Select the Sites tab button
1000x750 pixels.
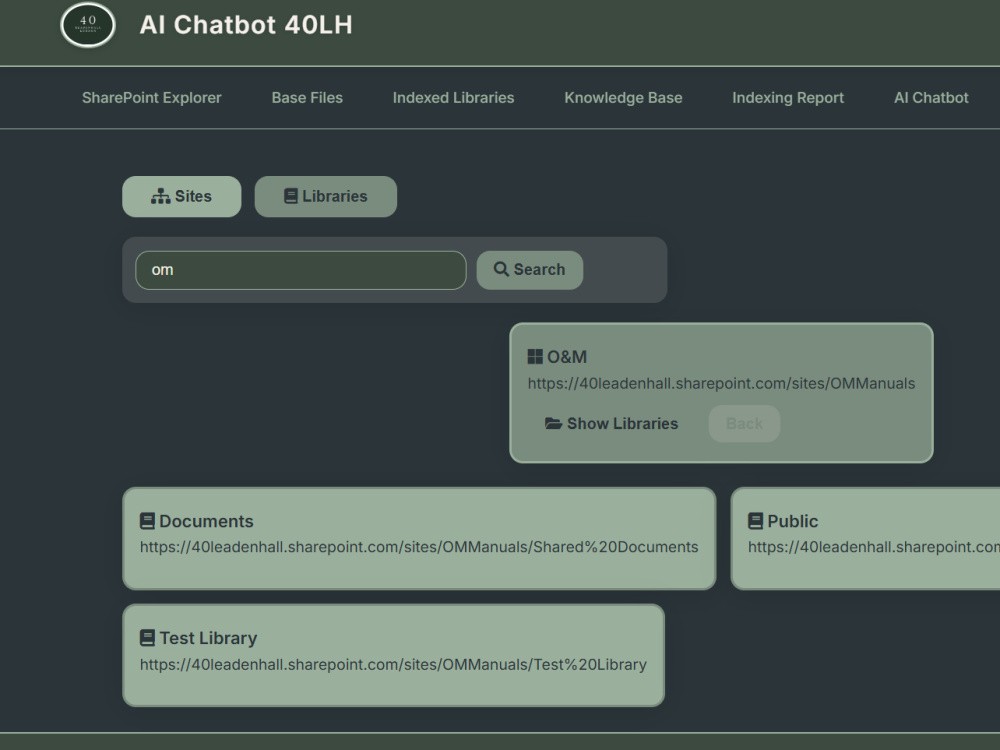182,196
